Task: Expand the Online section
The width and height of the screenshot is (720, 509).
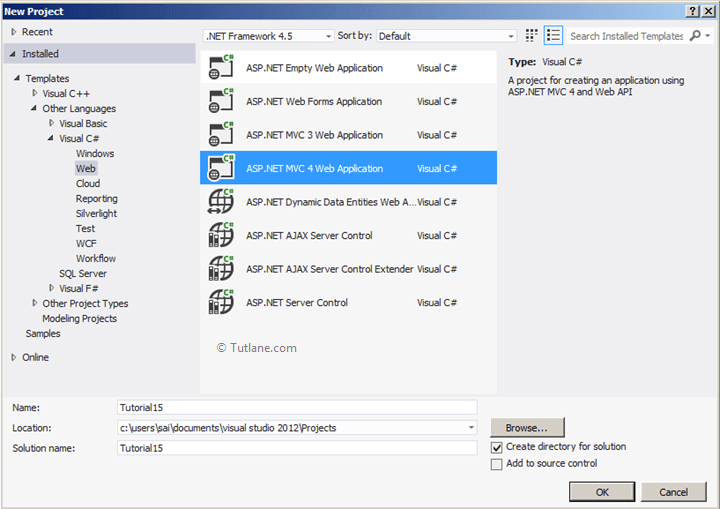Action: pyautogui.click(x=13, y=357)
